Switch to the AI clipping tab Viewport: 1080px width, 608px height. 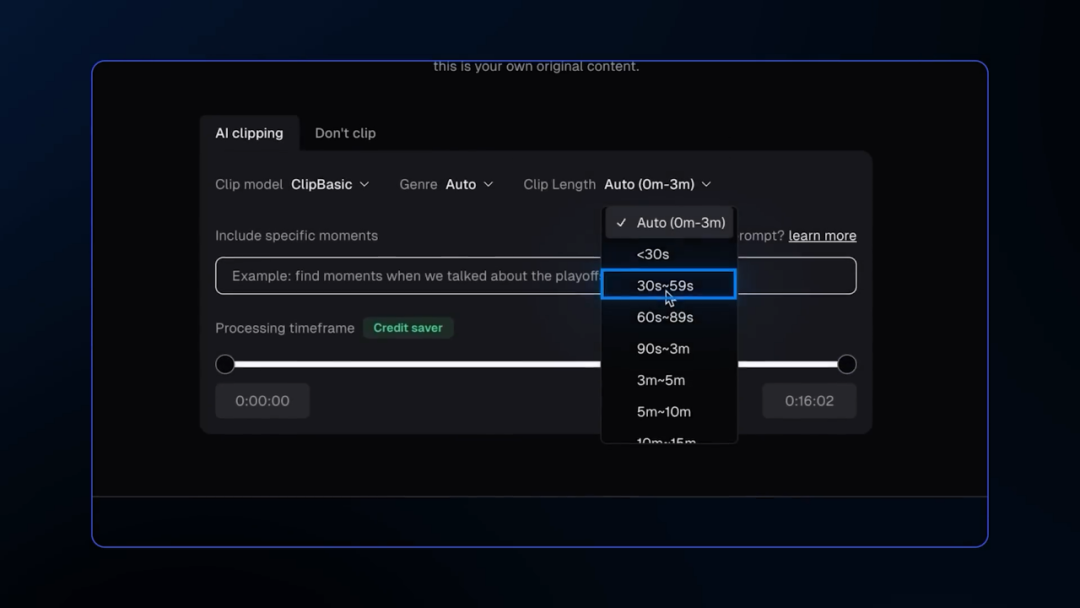click(x=249, y=133)
